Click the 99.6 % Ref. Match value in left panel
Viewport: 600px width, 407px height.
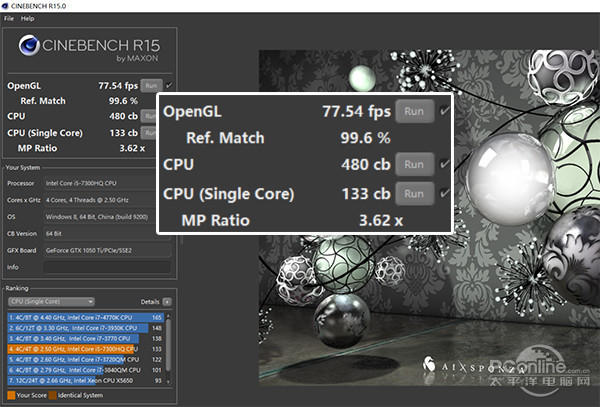click(x=123, y=101)
